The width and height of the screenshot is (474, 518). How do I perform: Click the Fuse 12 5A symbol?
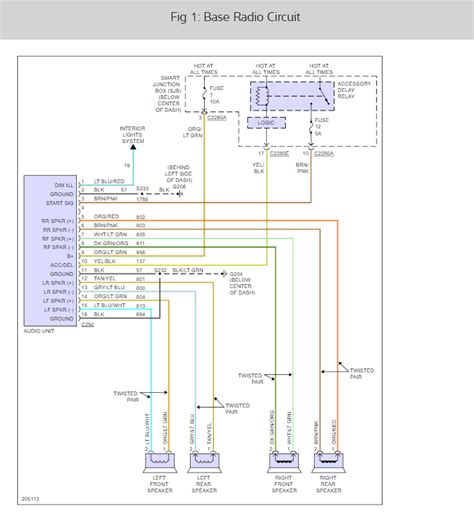click(311, 127)
